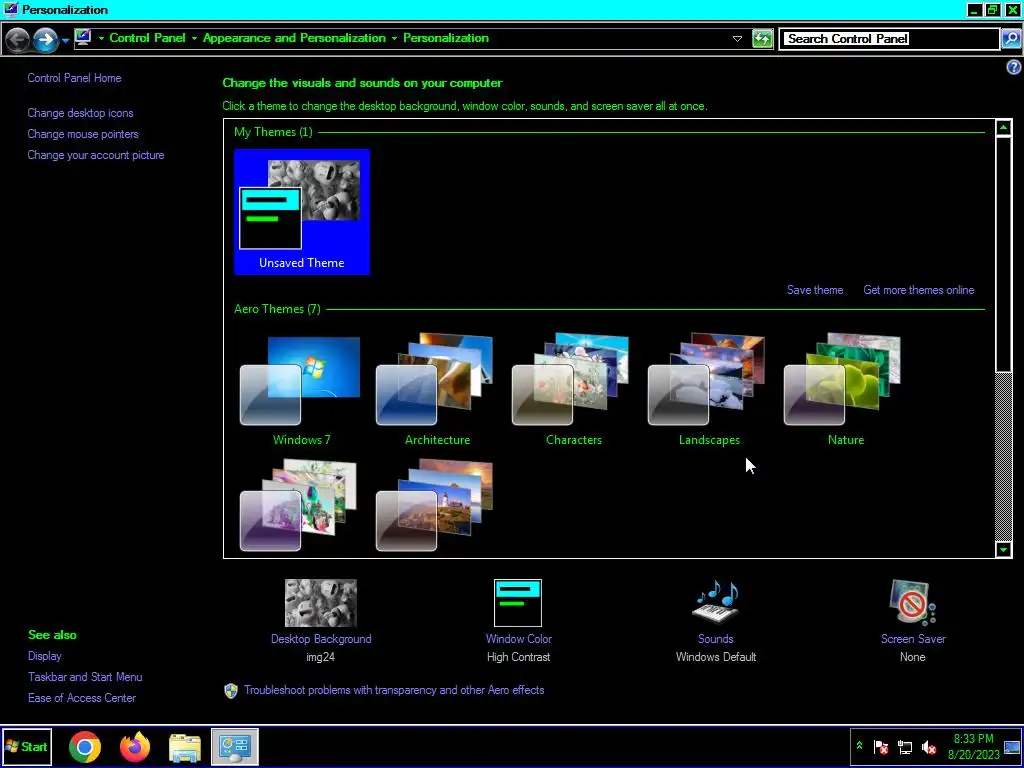Open Change your account picture link
The image size is (1024, 768).
point(96,155)
